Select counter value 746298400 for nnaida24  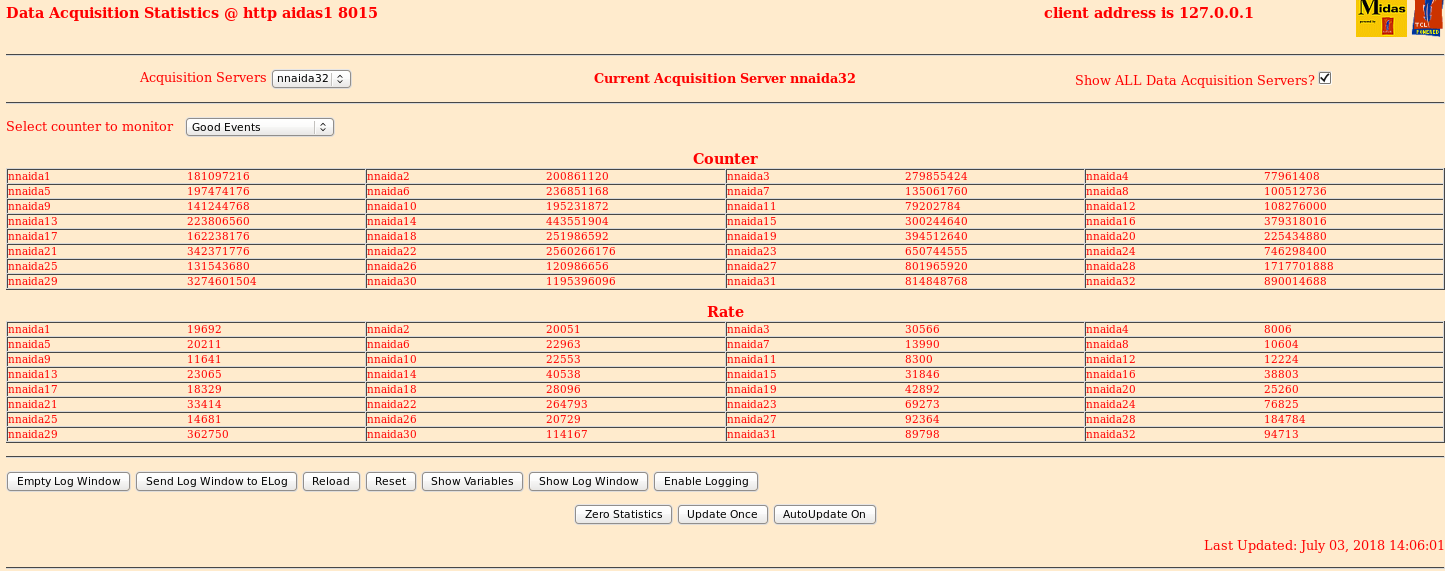[x=1295, y=251]
